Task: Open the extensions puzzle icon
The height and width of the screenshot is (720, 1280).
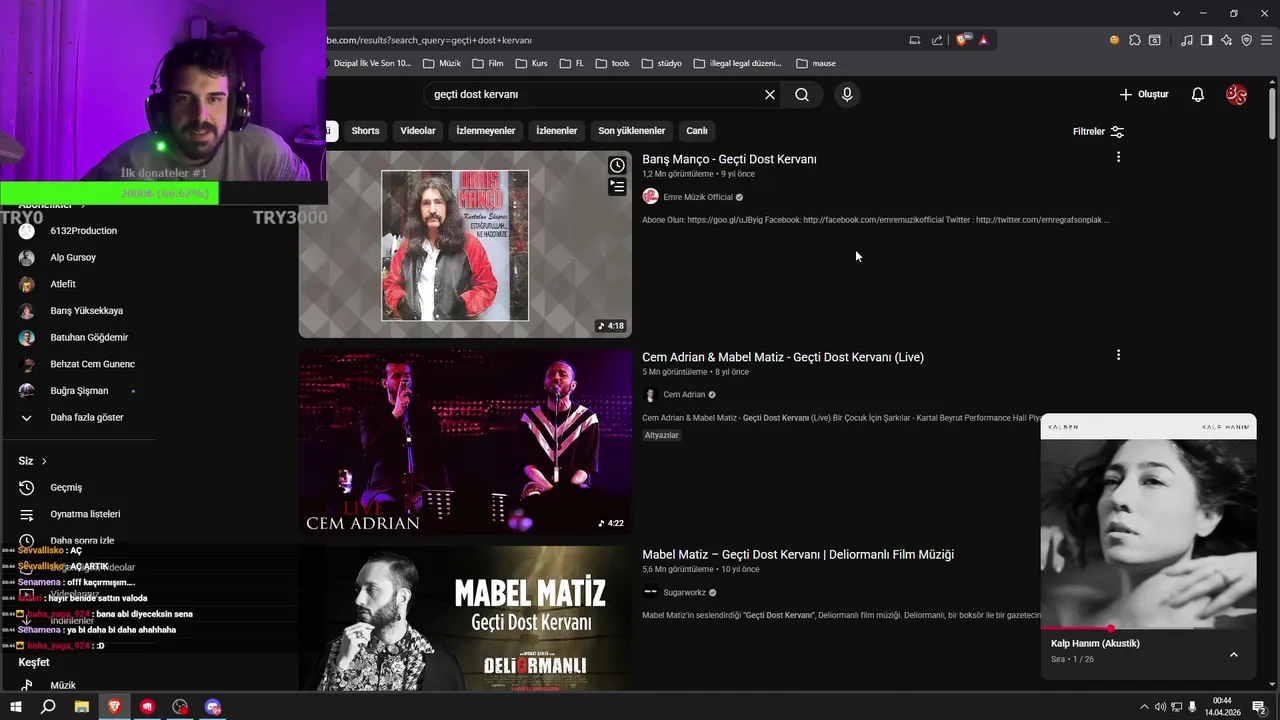Action: tap(1134, 40)
